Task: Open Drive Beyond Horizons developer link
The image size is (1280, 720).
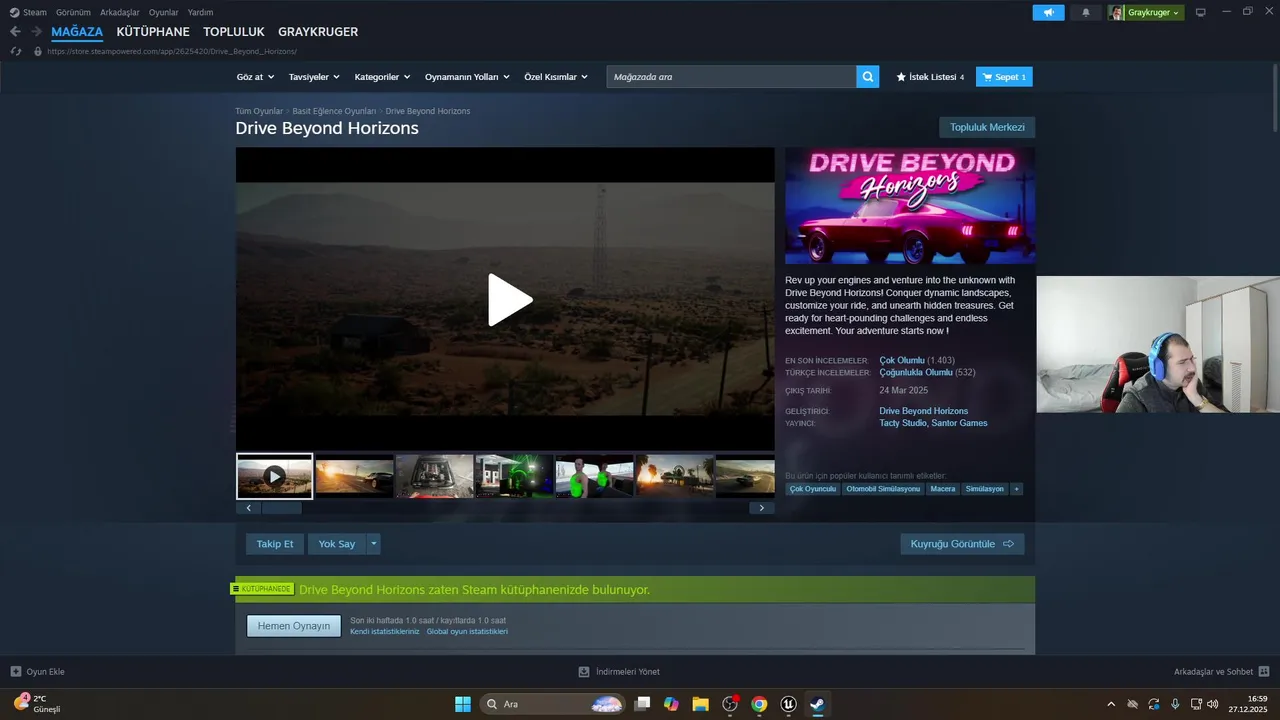Action: [x=924, y=411]
